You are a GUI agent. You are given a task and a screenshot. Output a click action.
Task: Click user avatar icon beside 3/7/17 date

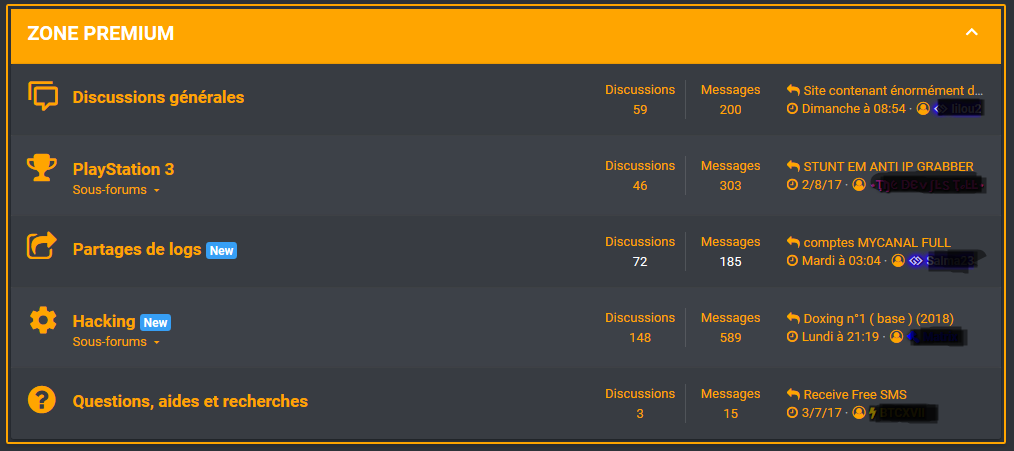858,412
